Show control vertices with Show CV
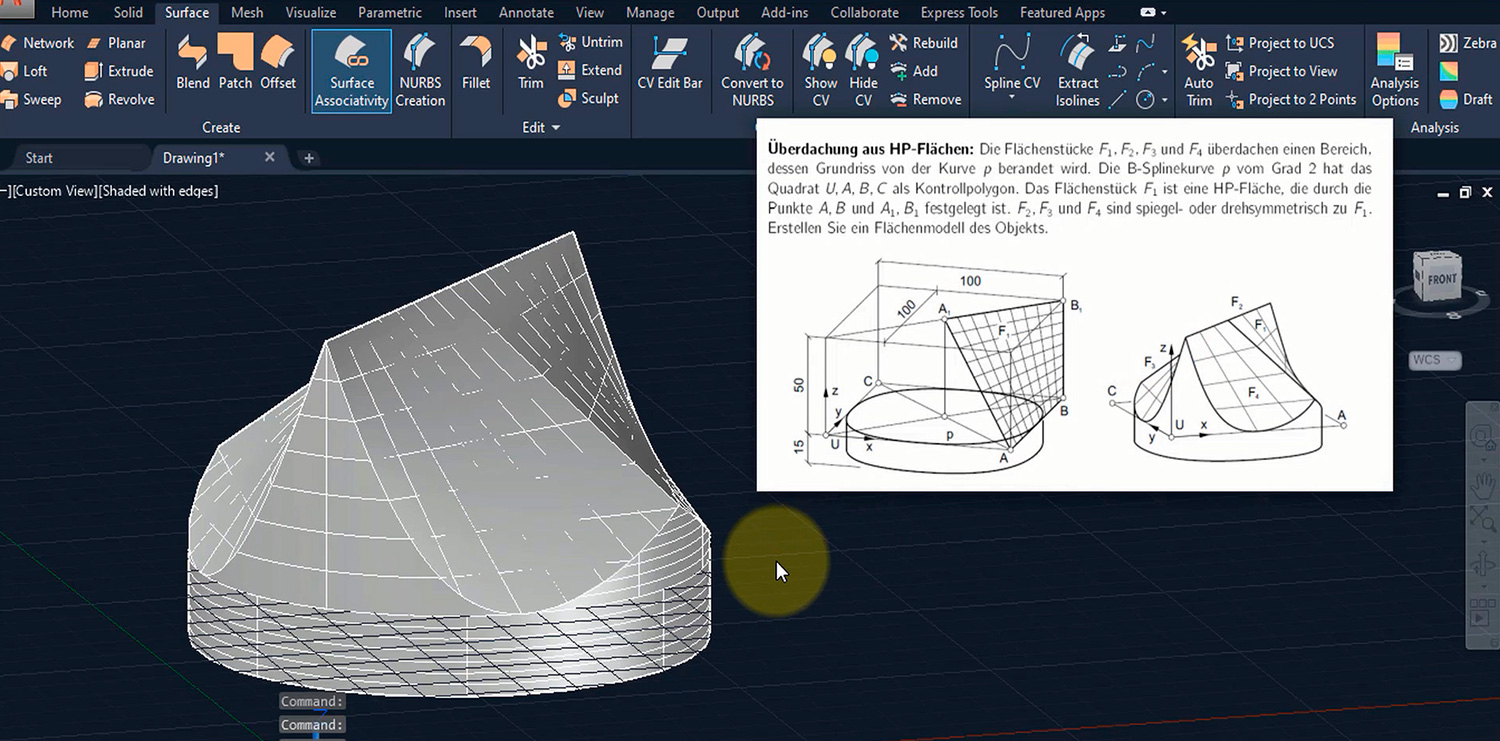 pos(821,70)
